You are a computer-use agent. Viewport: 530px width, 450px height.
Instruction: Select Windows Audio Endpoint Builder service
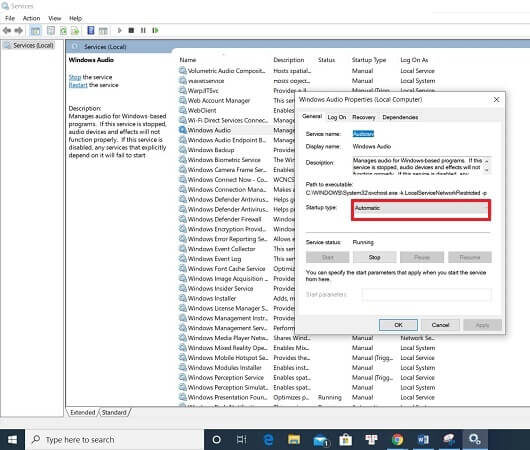click(227, 140)
